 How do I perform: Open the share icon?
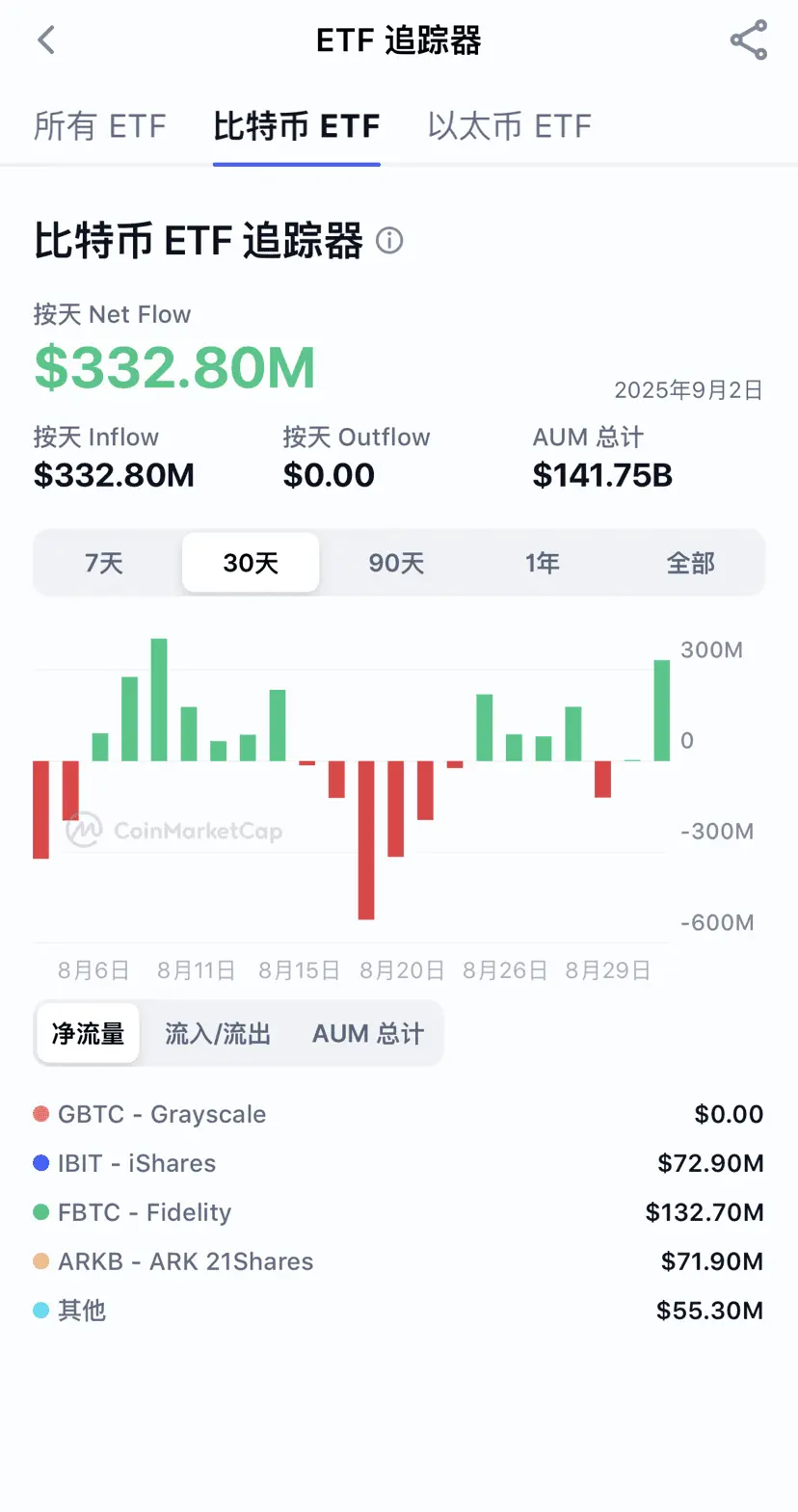[x=749, y=40]
